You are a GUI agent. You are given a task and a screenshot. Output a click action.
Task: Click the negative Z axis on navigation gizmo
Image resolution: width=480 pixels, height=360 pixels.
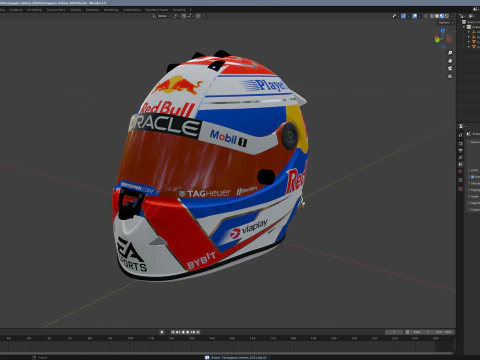tap(443, 47)
